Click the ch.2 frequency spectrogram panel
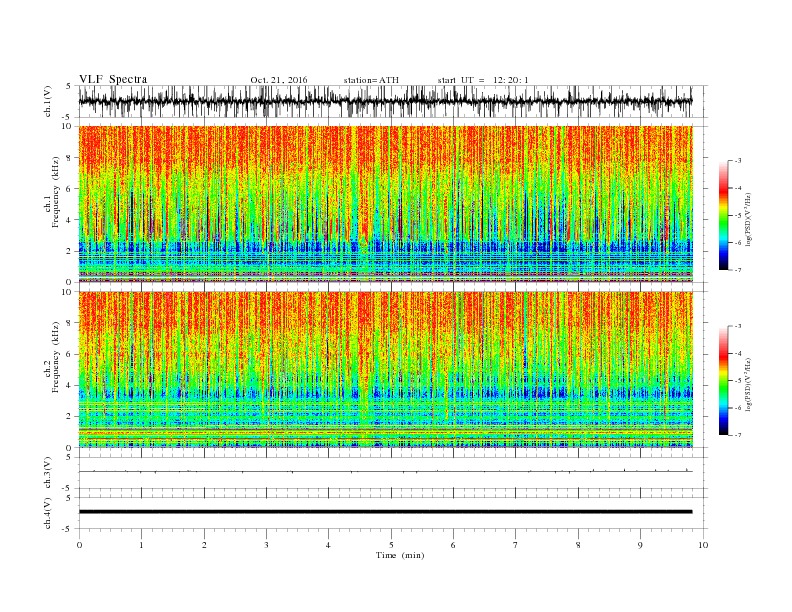The width and height of the screenshot is (792, 612). (385, 370)
